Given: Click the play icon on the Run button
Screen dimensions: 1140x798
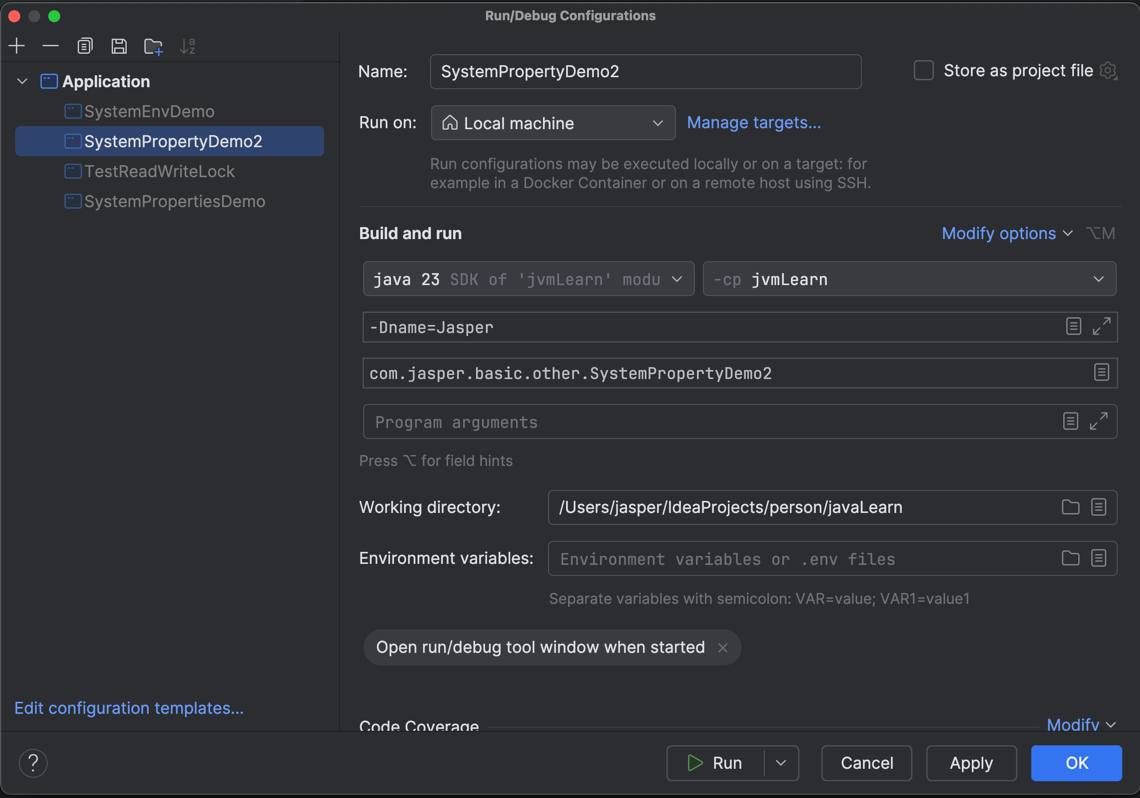Looking at the screenshot, I should coord(695,763).
